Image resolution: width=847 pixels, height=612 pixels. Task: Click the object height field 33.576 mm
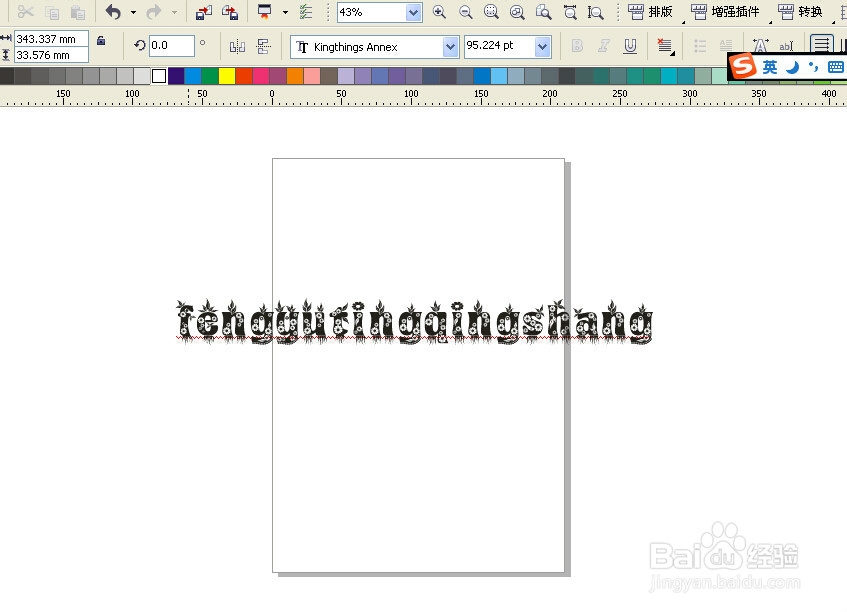(51, 55)
